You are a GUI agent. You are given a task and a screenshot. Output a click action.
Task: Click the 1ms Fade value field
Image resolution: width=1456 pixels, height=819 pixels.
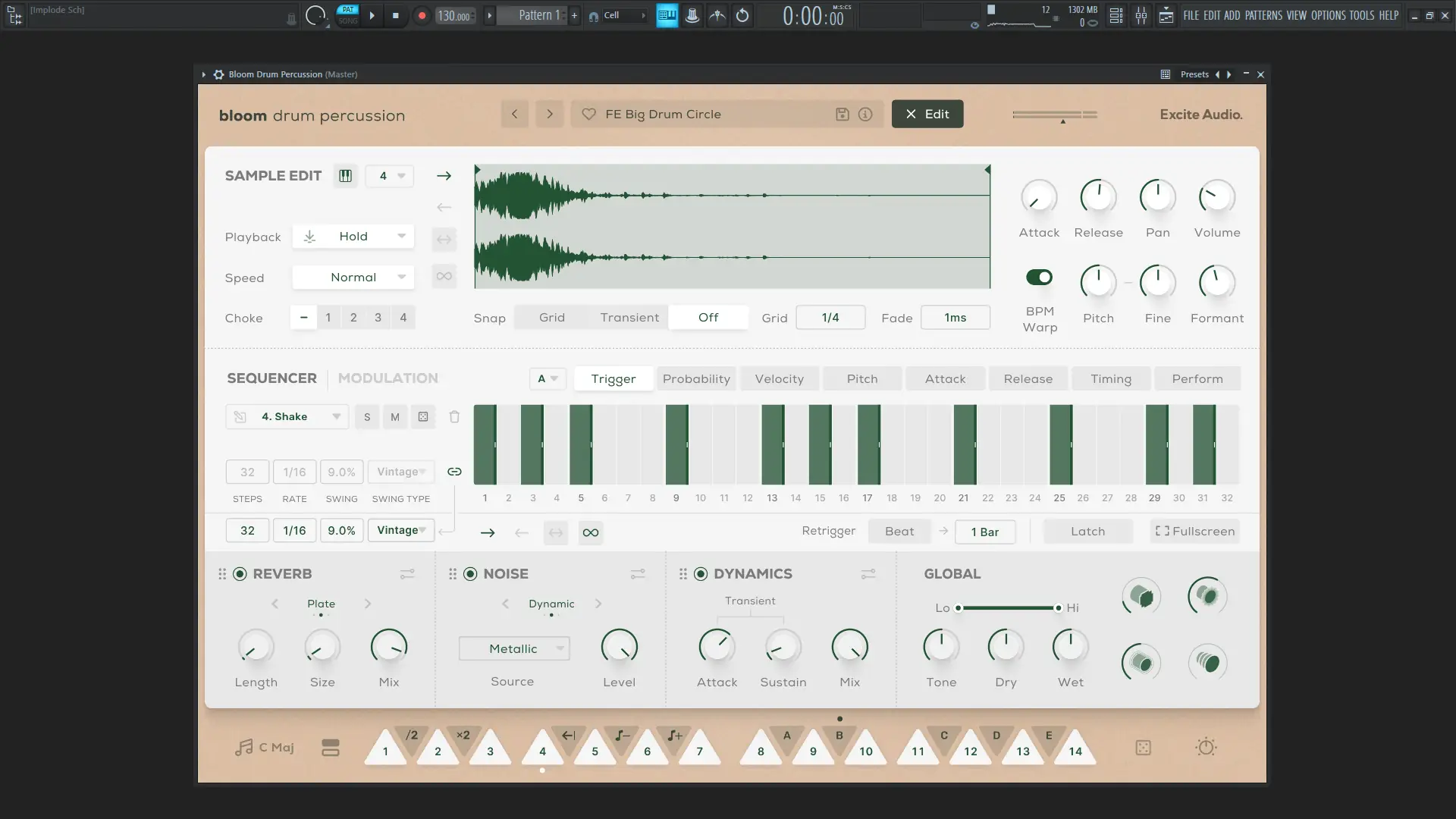point(955,318)
